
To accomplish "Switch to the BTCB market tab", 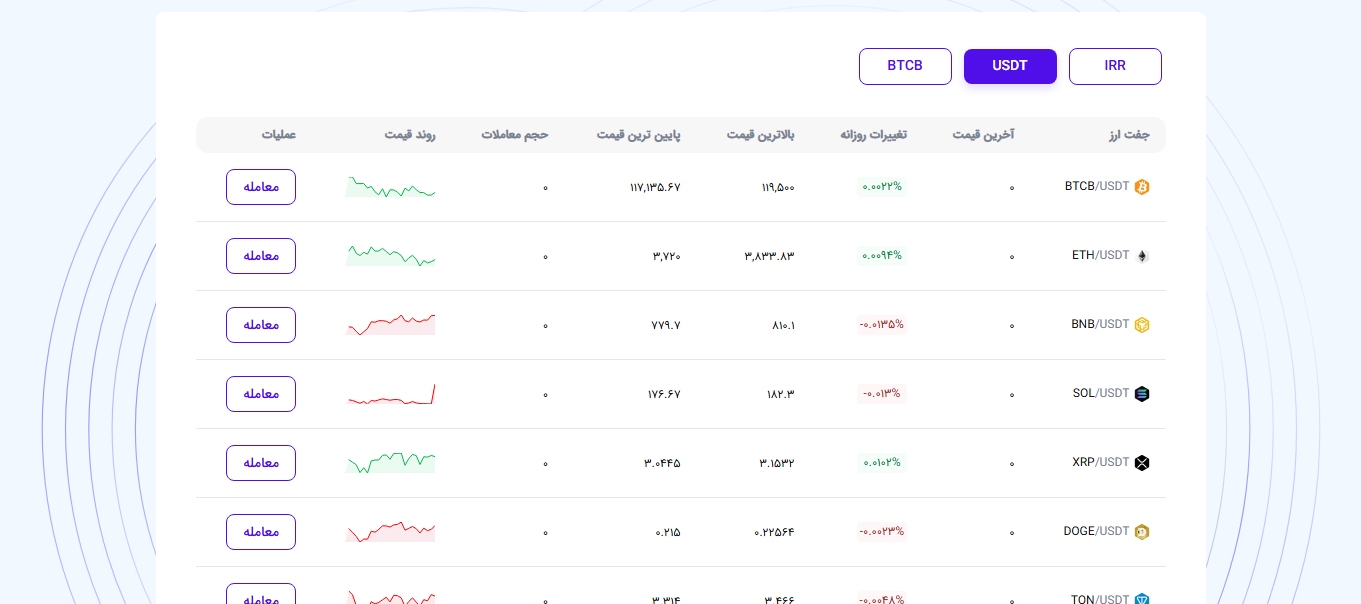I will 905,66.
